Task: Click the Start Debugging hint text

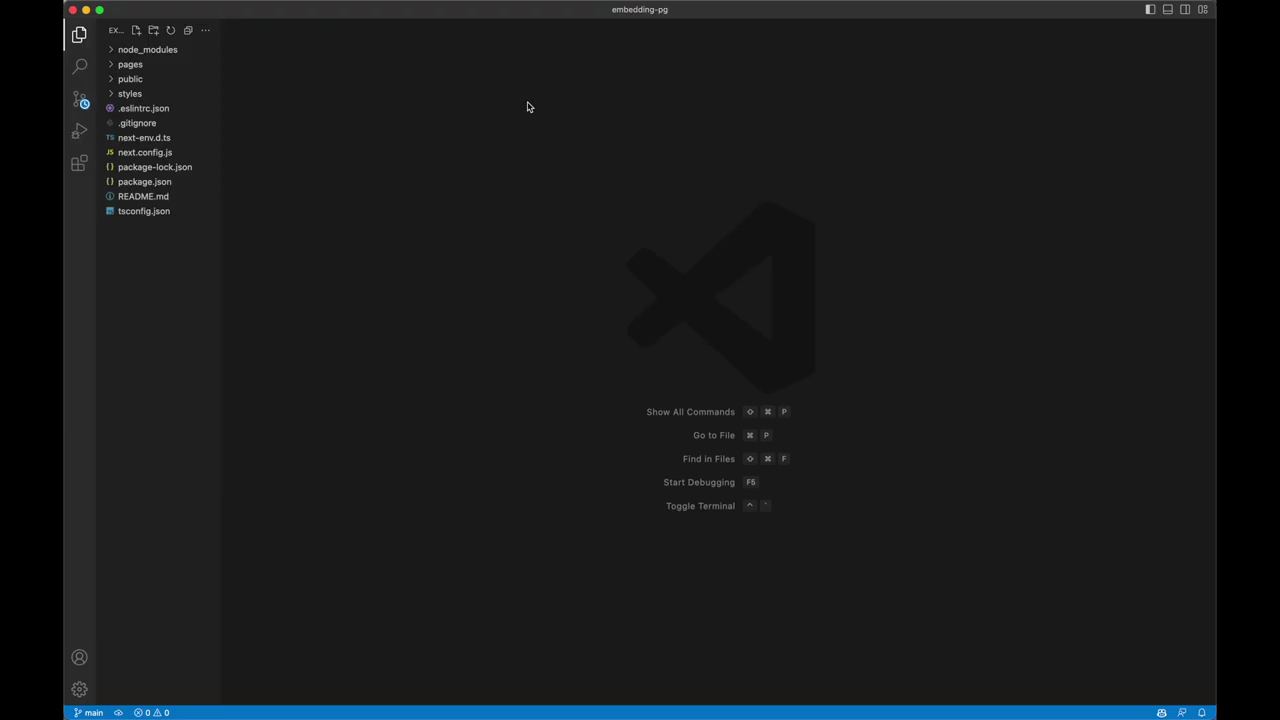Action: [x=699, y=482]
